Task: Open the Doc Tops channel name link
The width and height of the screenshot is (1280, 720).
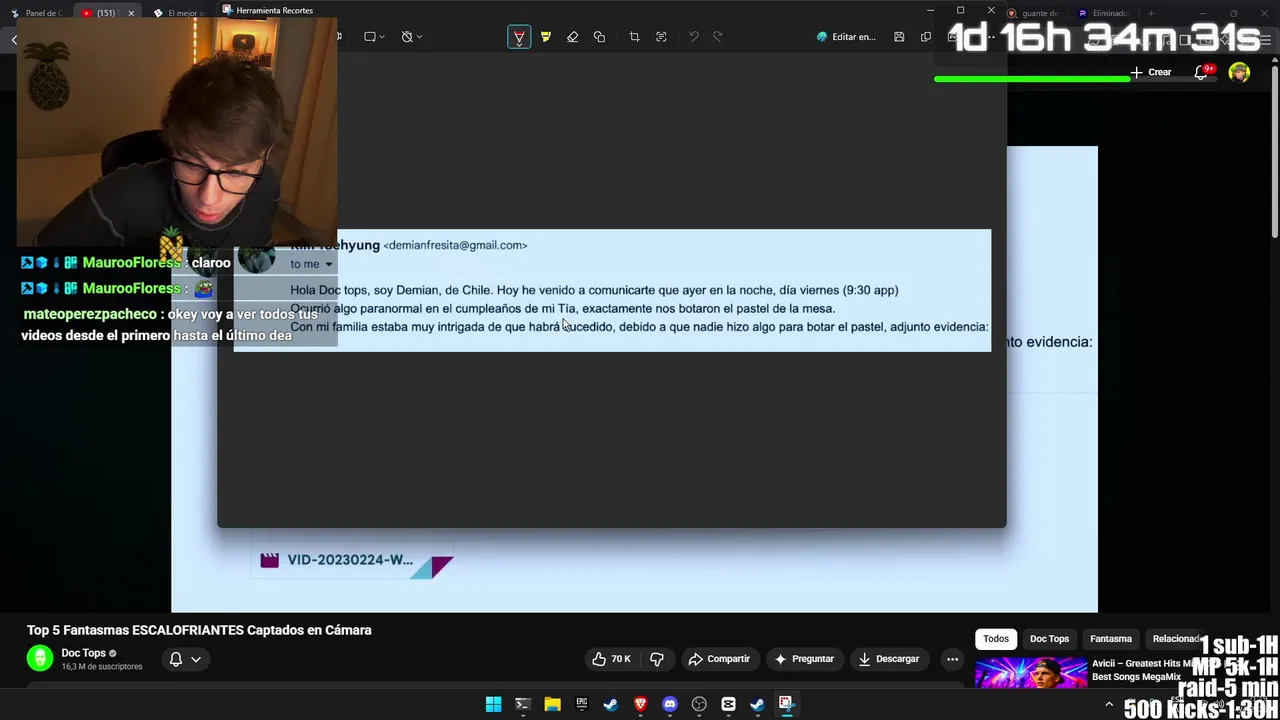Action: [x=83, y=653]
